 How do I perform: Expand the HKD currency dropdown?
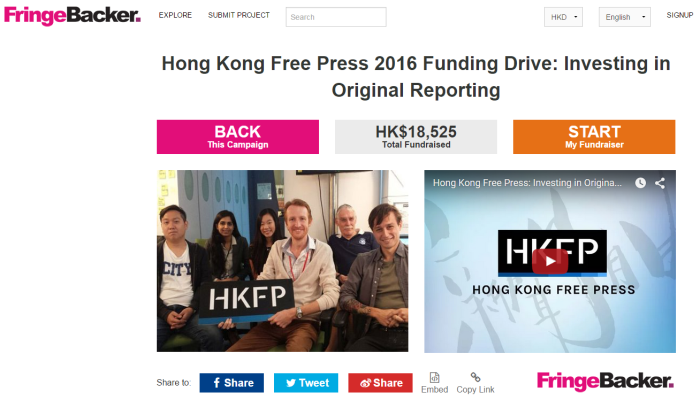pyautogui.click(x=563, y=17)
